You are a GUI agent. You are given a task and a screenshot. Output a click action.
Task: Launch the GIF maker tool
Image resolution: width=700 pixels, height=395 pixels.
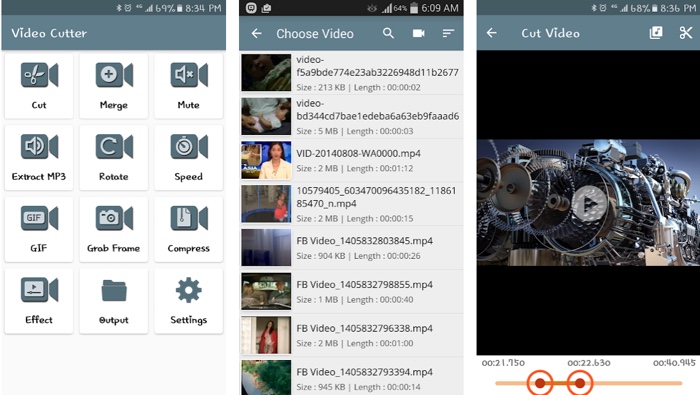[x=39, y=229]
